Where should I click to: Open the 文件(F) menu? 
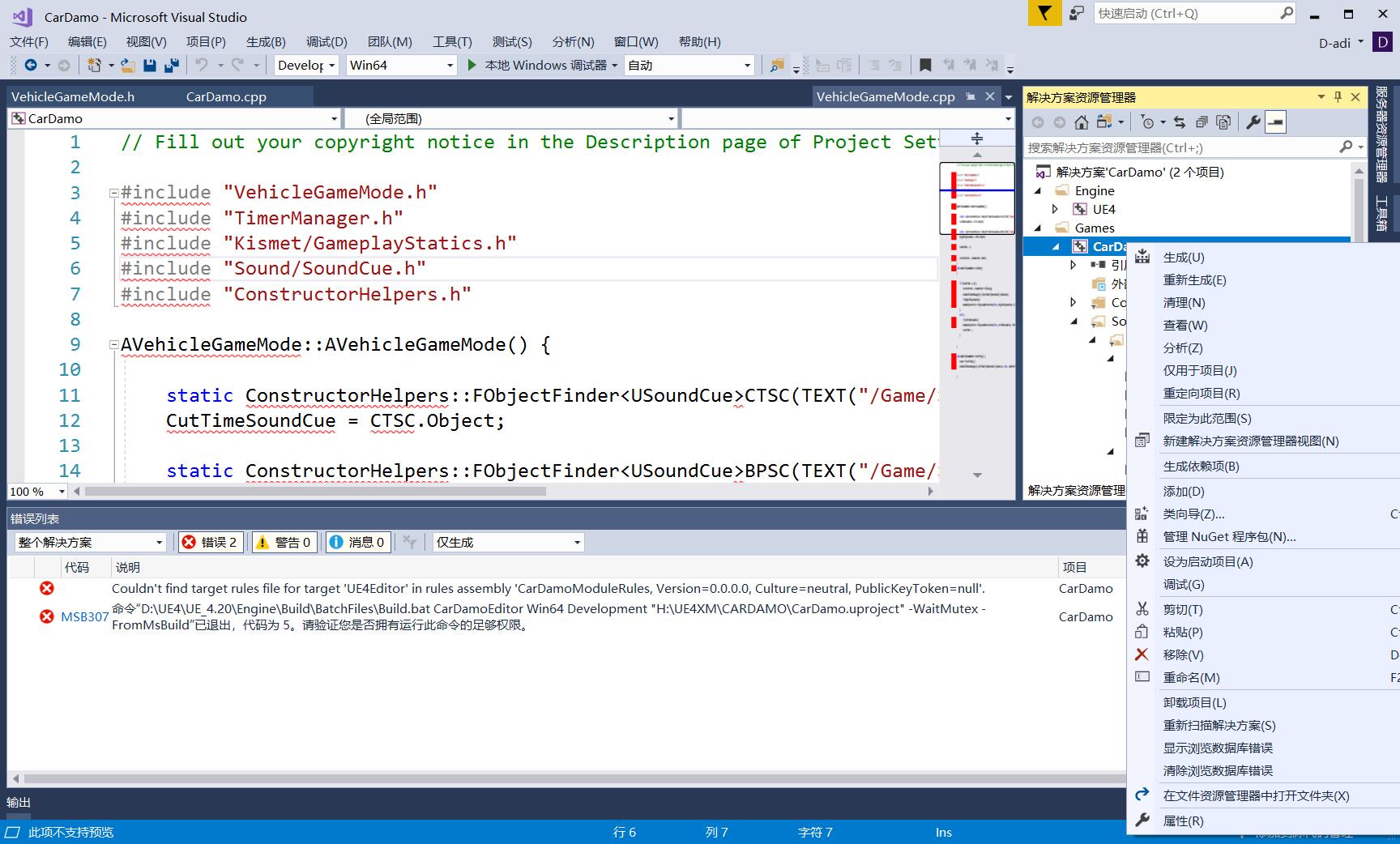(29, 41)
